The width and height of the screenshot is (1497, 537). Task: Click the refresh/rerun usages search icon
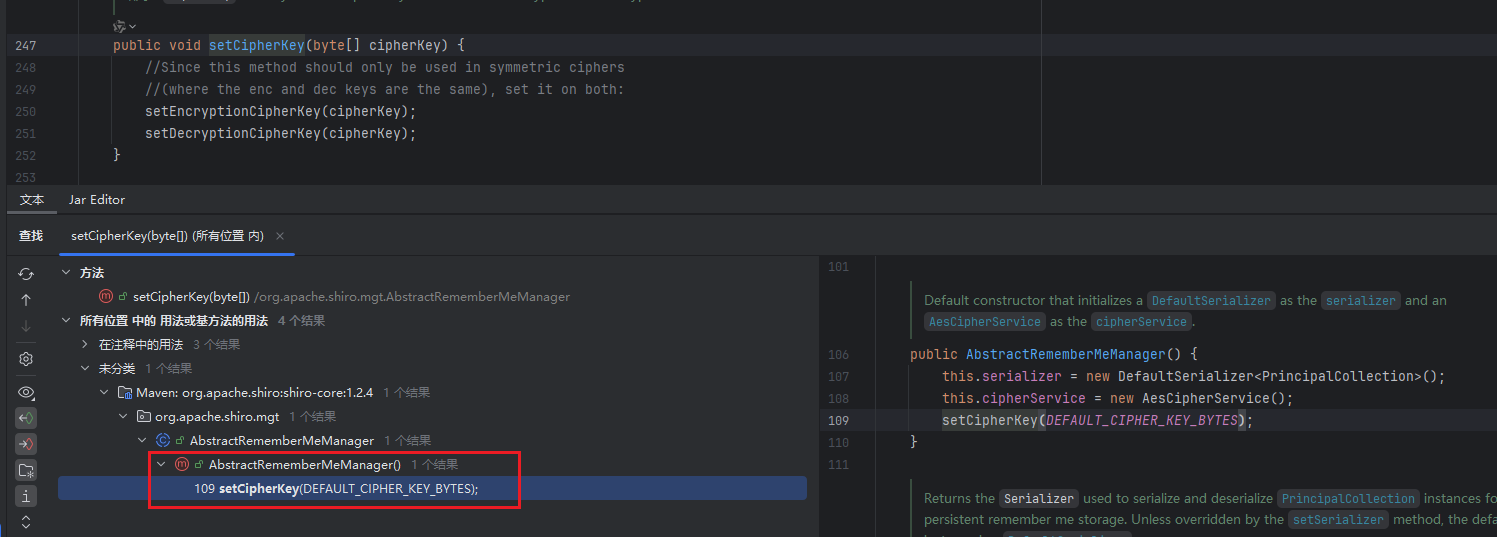pos(26,273)
